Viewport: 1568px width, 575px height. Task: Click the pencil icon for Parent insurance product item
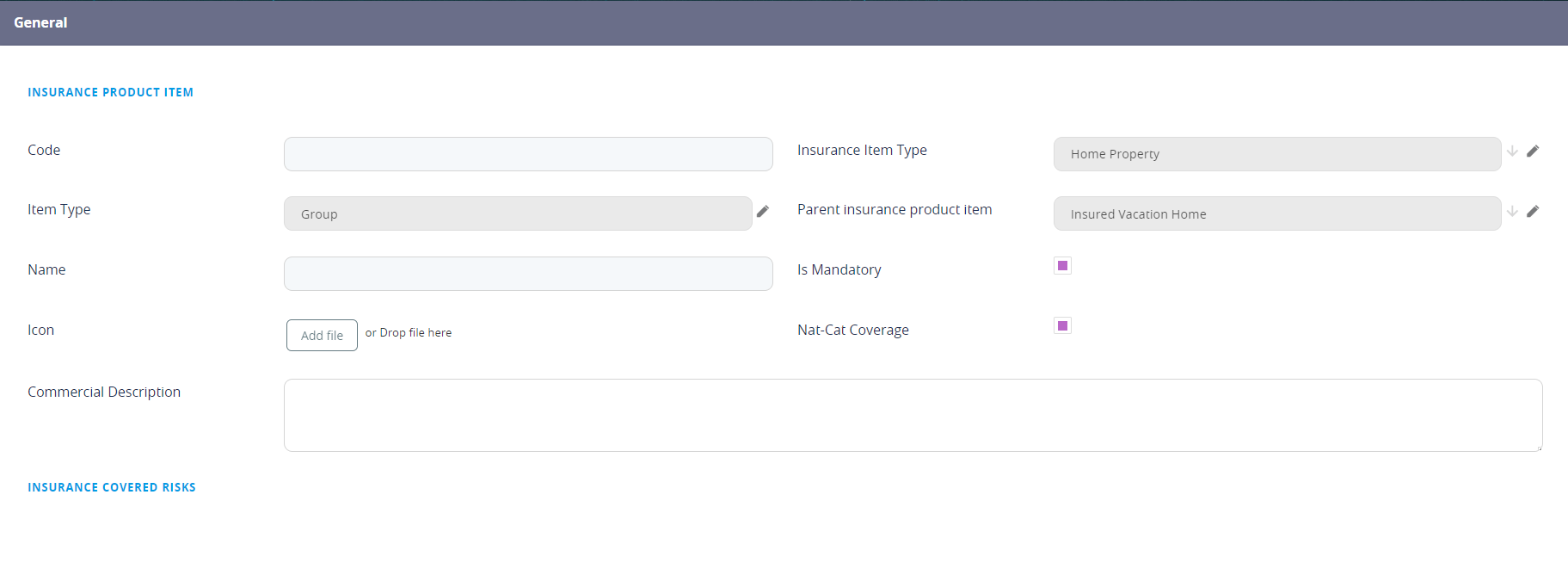[x=1533, y=212]
